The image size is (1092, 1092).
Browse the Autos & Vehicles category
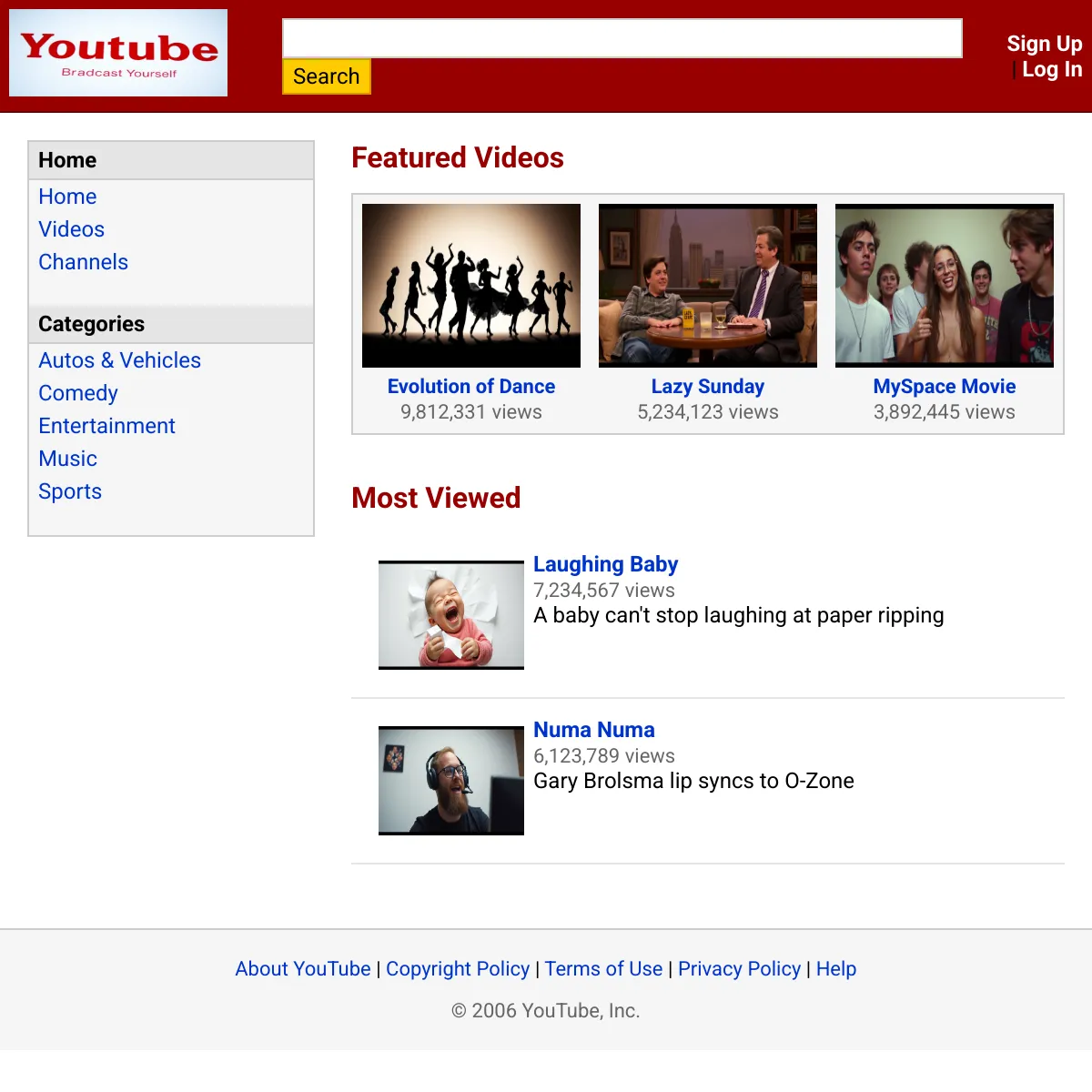tap(119, 360)
